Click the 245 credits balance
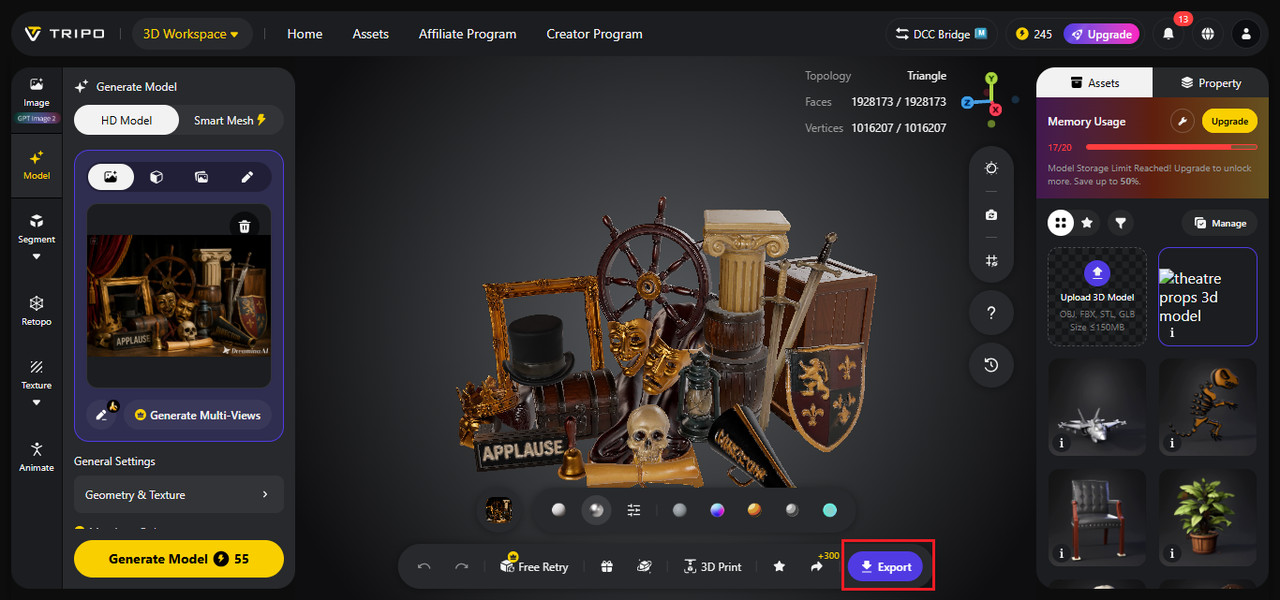 [x=1034, y=34]
